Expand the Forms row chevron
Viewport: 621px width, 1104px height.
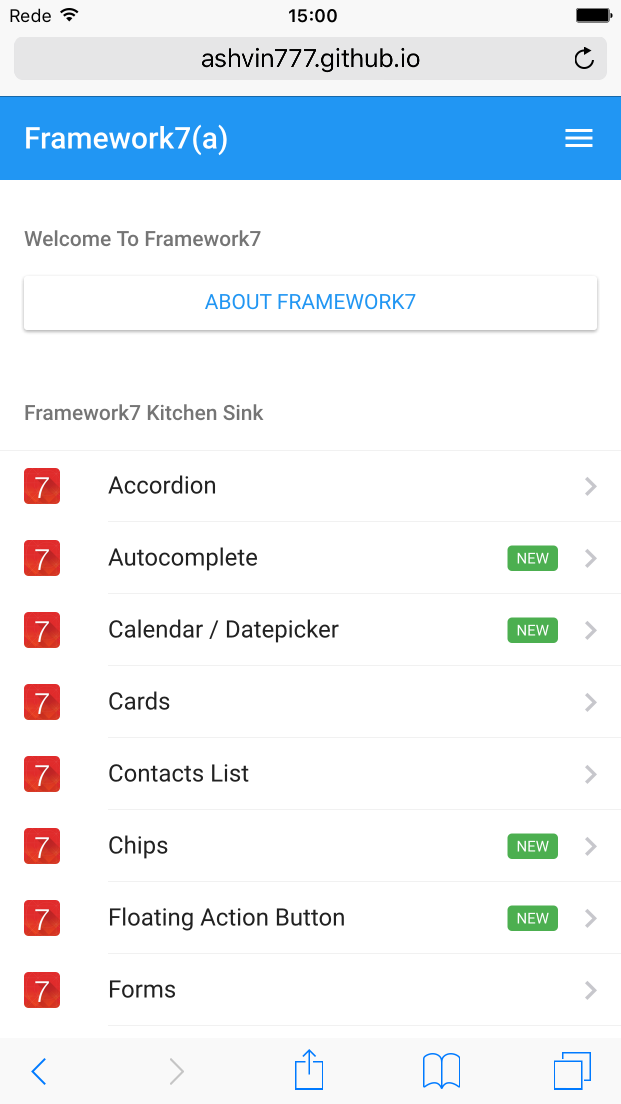pos(591,991)
